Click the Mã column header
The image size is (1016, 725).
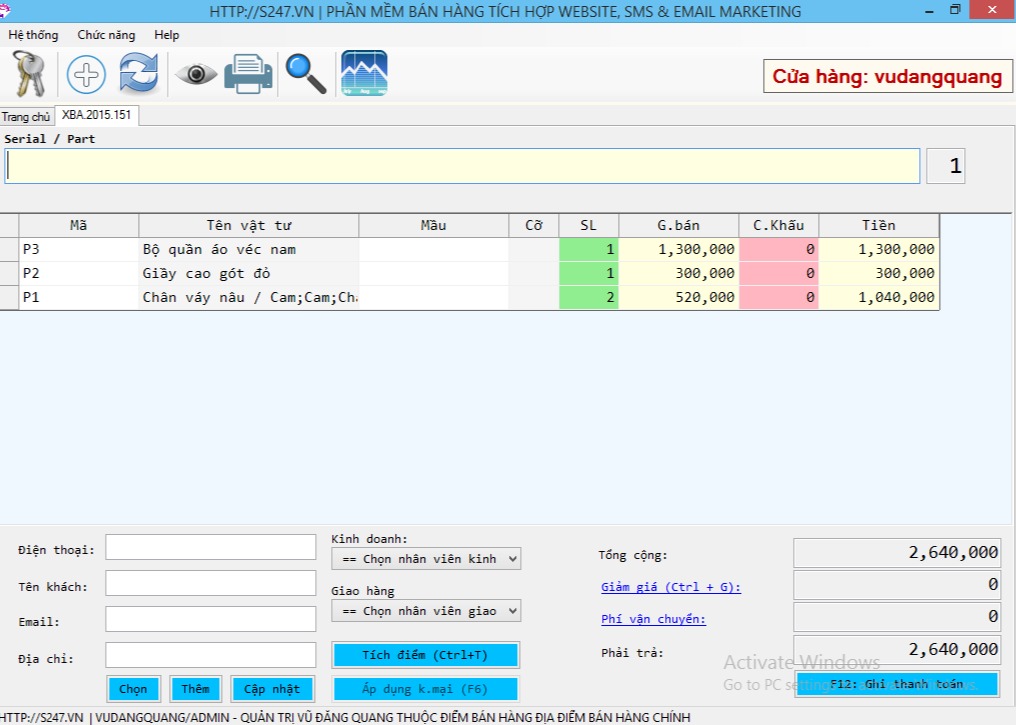(78, 225)
